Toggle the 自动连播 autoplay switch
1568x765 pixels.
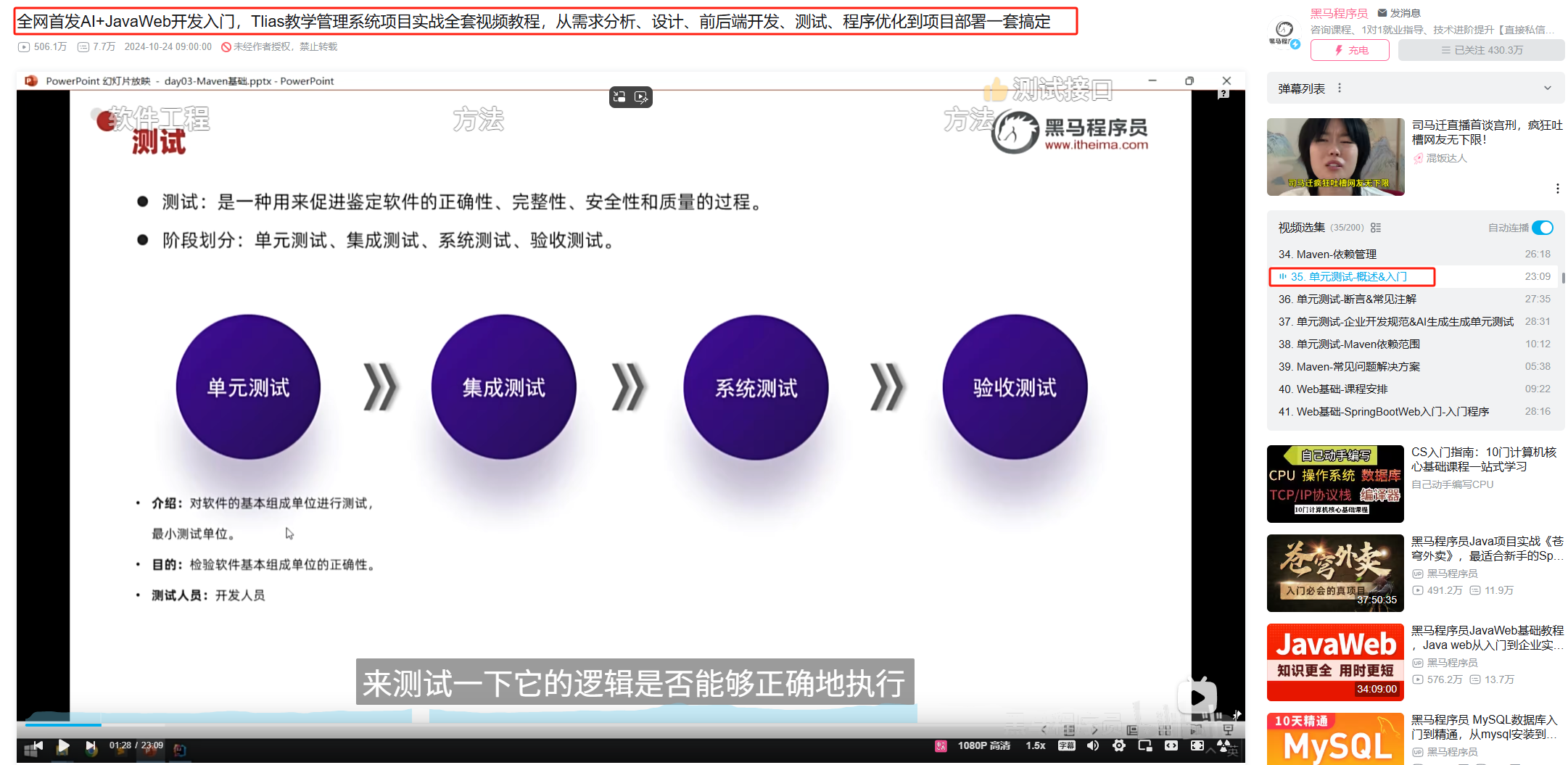(1543, 228)
